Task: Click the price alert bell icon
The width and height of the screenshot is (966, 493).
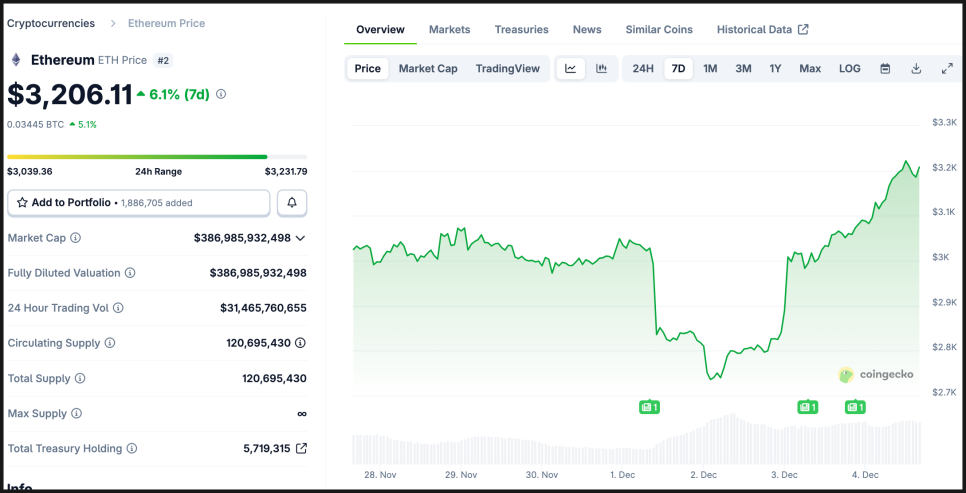Action: (292, 203)
